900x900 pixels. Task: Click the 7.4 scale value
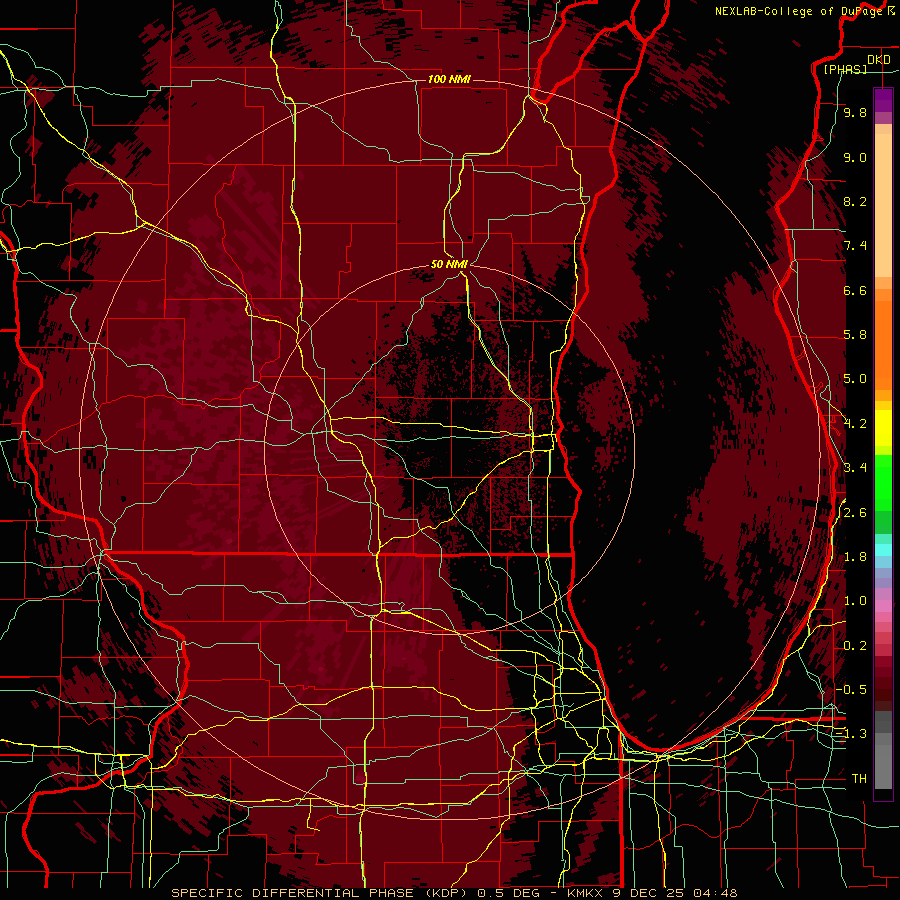point(855,246)
